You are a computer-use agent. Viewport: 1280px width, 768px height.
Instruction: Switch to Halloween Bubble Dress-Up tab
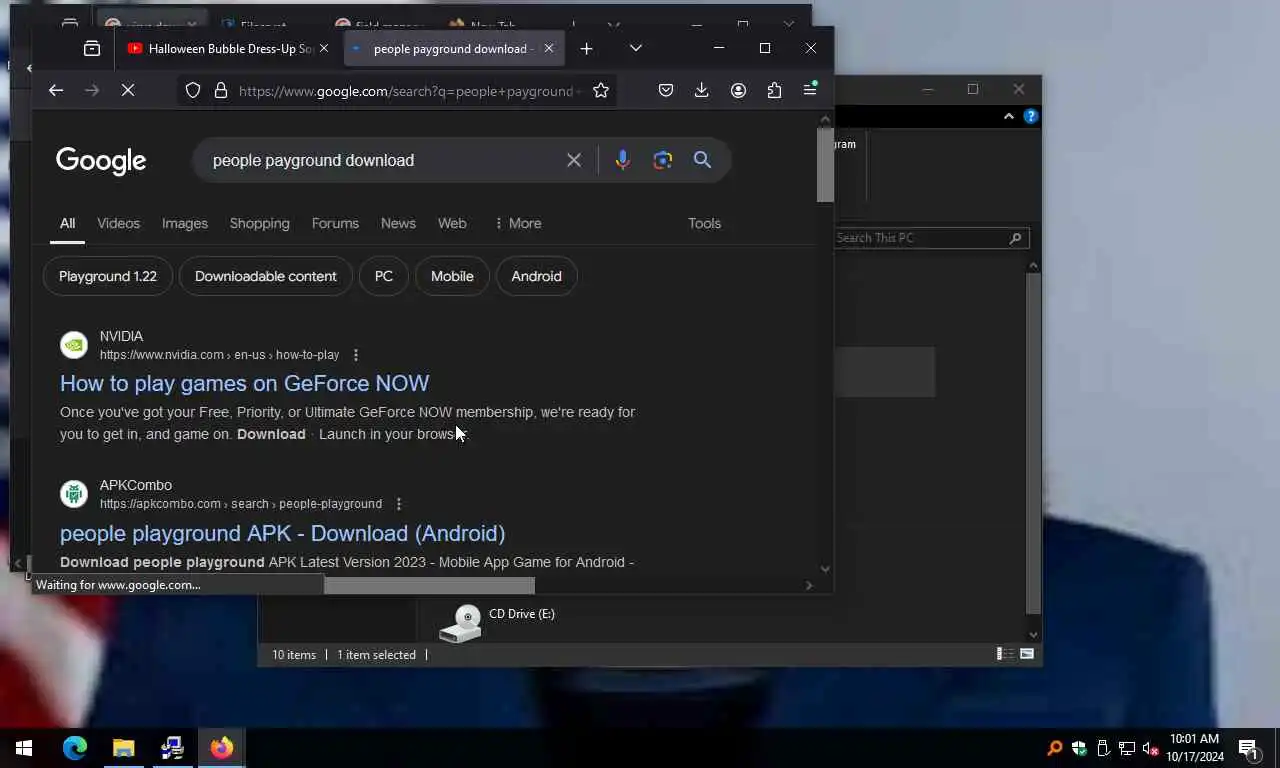click(230, 48)
